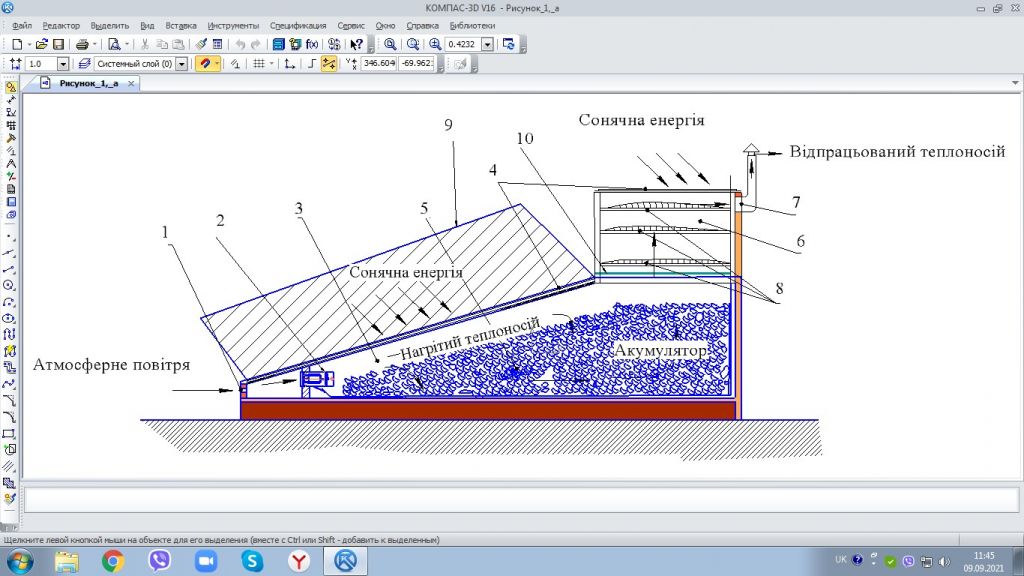Select the Circle tool in left toolbar
The image size is (1024, 576).
(10, 284)
